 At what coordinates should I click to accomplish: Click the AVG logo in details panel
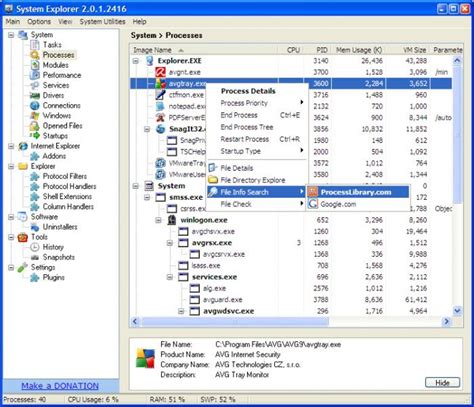click(145, 358)
